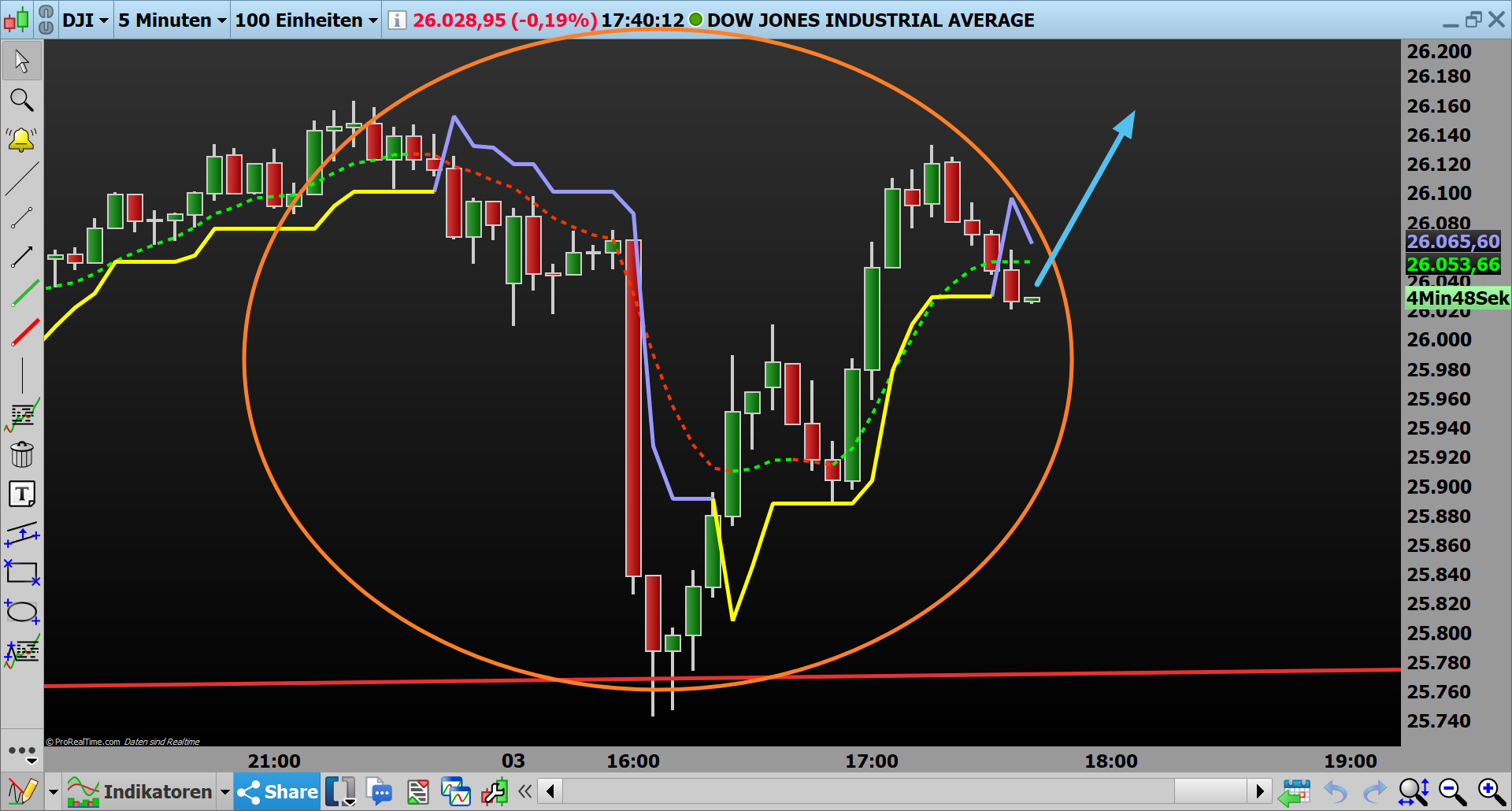Image resolution: width=1512 pixels, height=811 pixels.
Task: Select the cursor/pointer tool
Action: [21, 61]
